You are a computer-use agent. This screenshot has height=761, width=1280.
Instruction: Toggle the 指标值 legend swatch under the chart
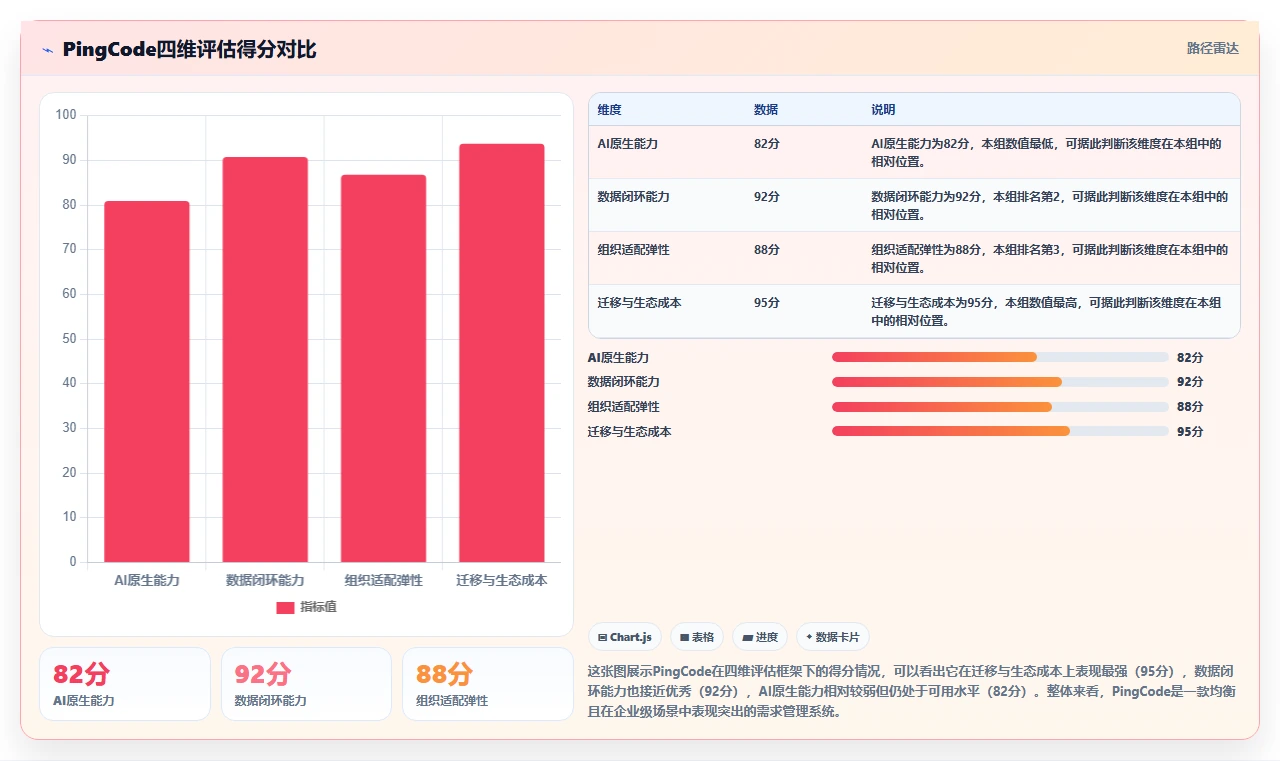pyautogui.click(x=285, y=607)
